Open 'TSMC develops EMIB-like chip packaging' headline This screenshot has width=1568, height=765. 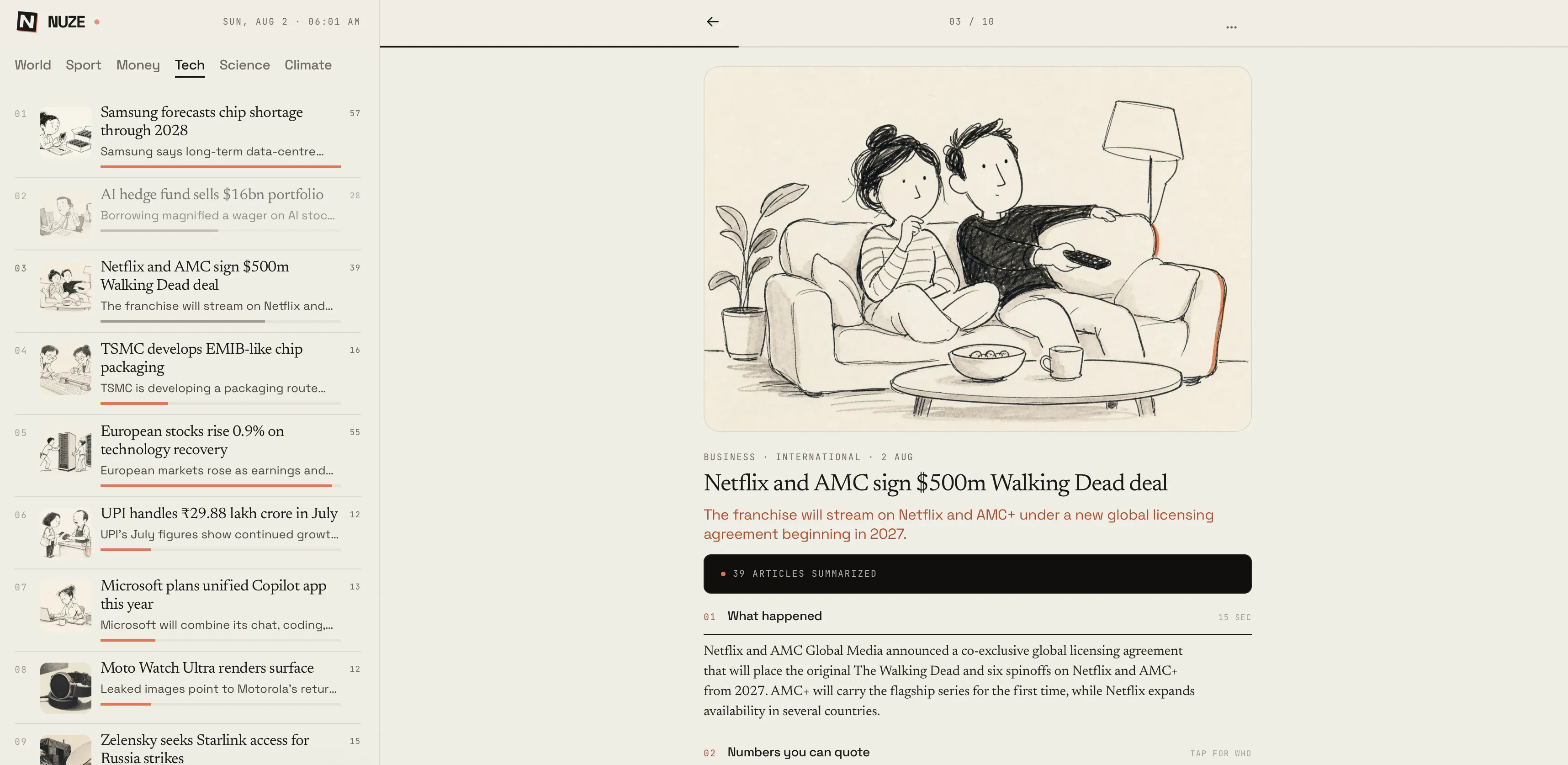click(x=201, y=357)
